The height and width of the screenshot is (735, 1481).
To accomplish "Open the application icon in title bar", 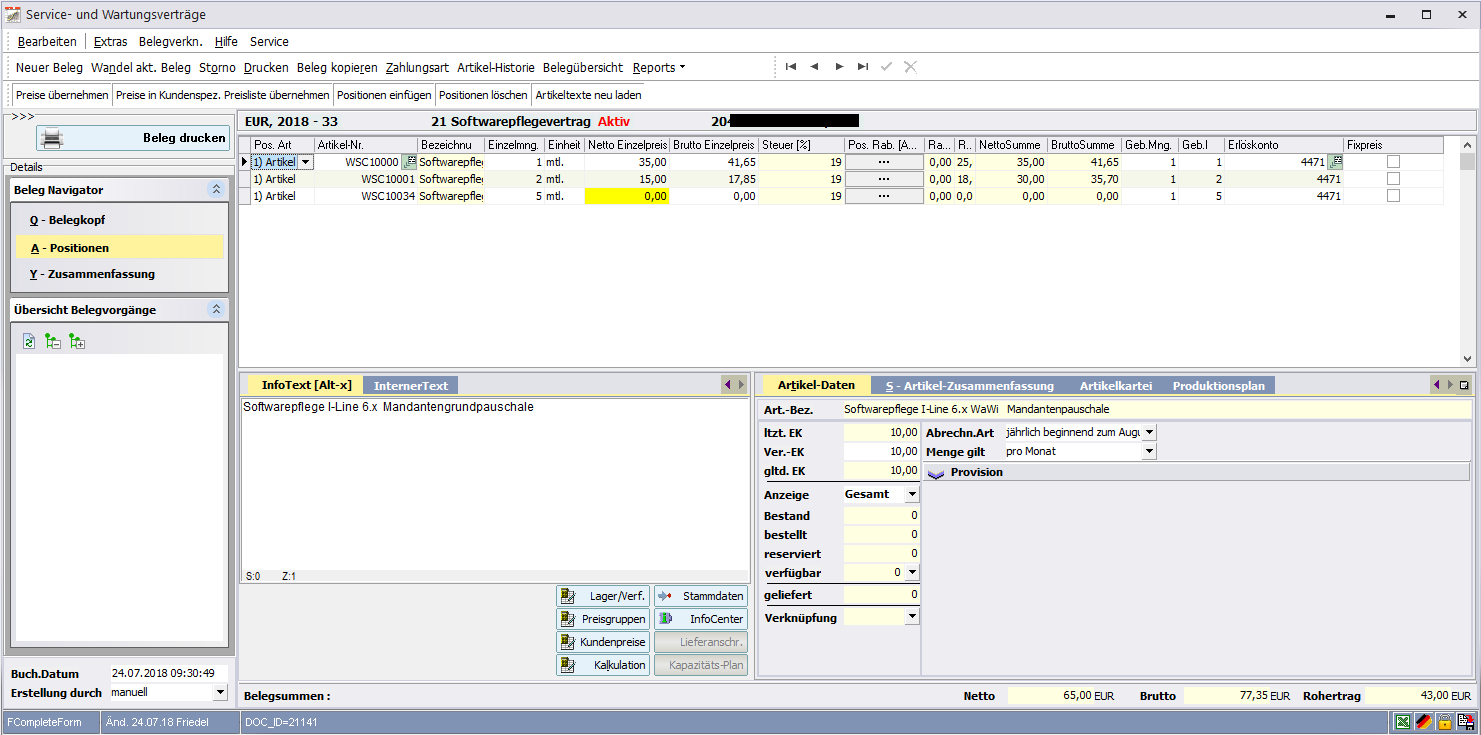I will (13, 14).
